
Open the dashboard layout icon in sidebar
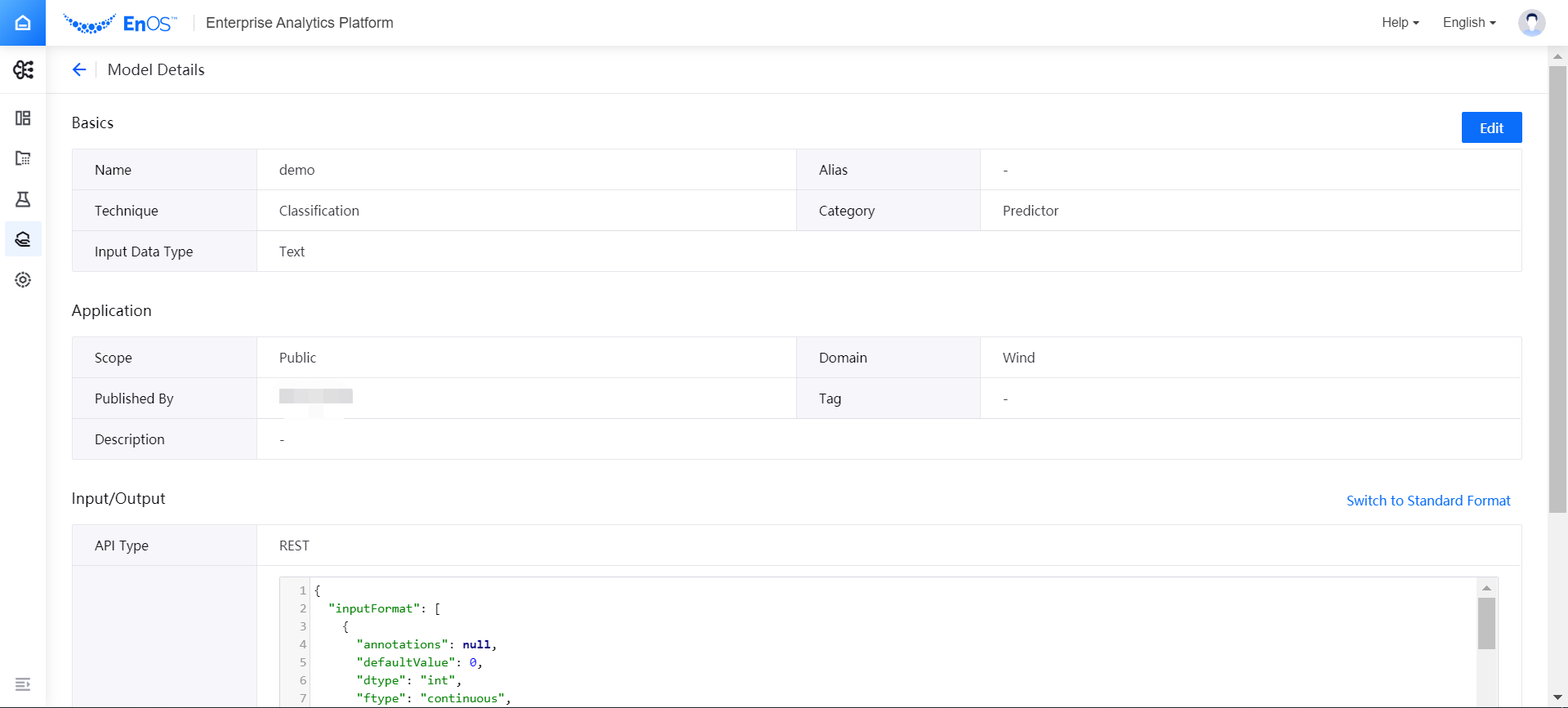coord(23,118)
